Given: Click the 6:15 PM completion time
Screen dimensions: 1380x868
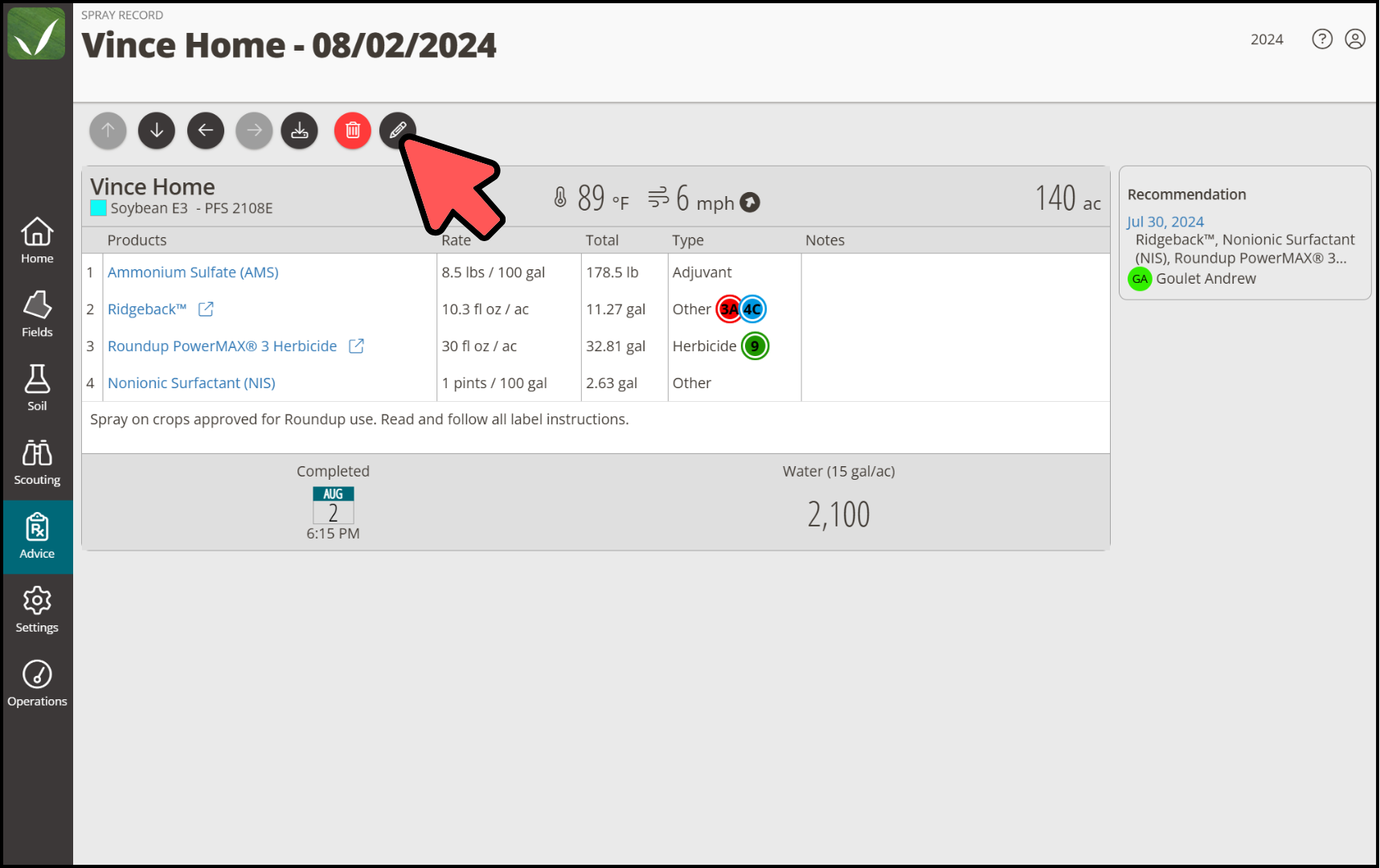Looking at the screenshot, I should (333, 534).
